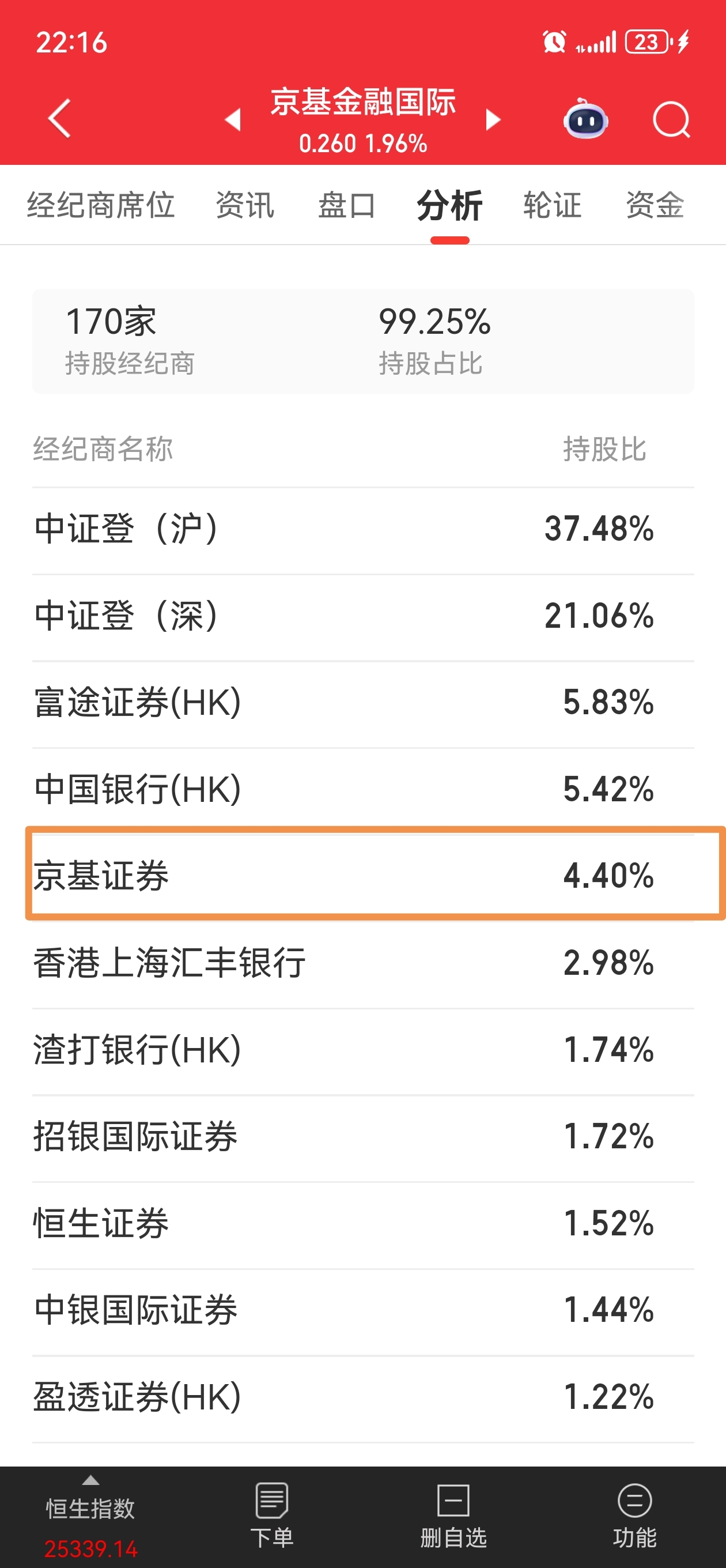Select the highlighted 京基证券 row

coord(376,875)
